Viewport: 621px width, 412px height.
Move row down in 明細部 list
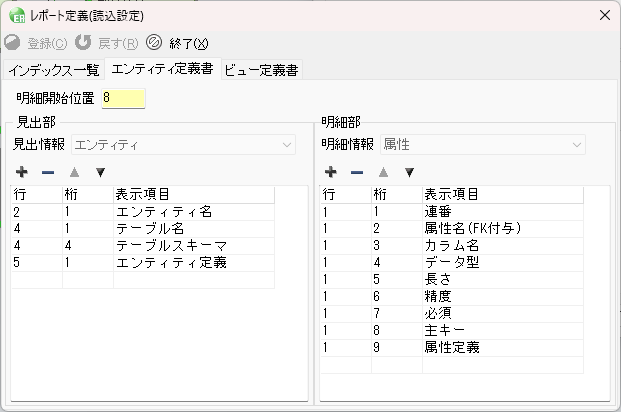click(409, 172)
